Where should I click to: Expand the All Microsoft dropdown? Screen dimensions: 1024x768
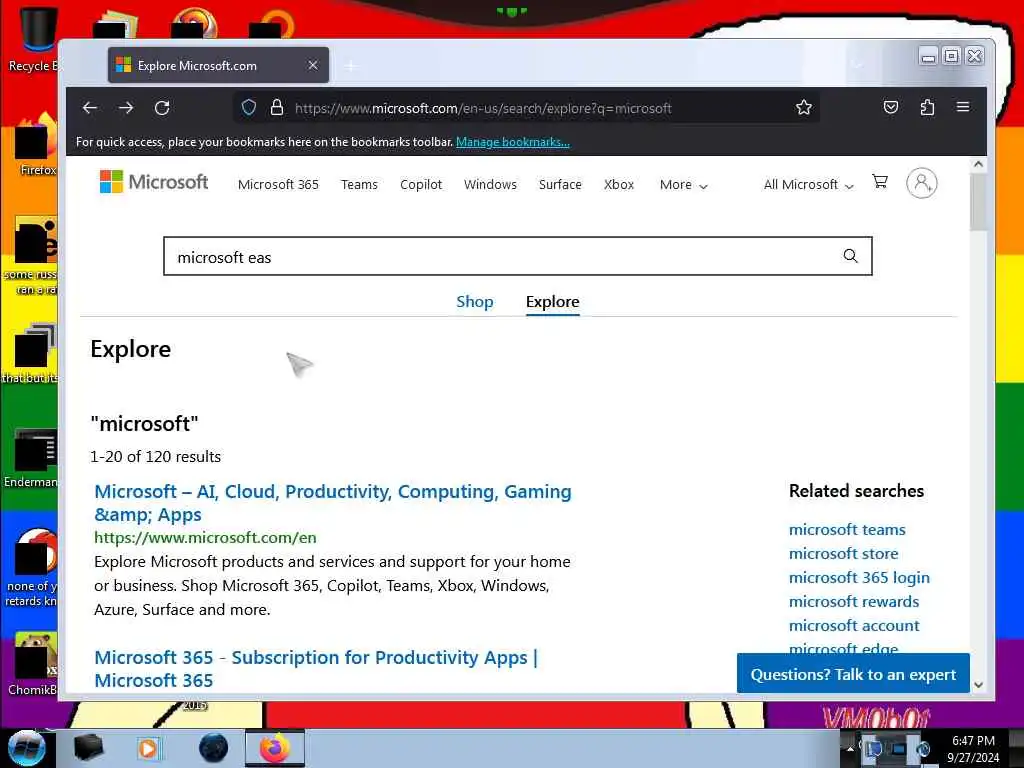click(x=808, y=185)
